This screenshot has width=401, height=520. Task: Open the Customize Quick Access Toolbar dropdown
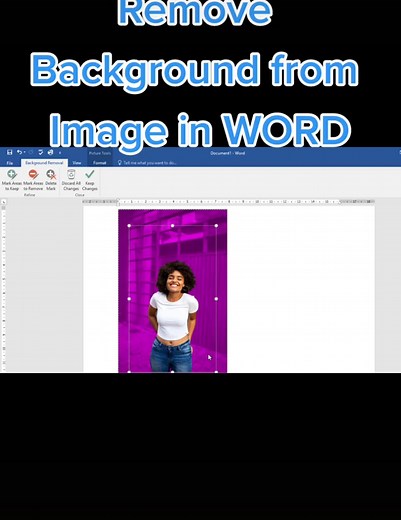point(60,153)
